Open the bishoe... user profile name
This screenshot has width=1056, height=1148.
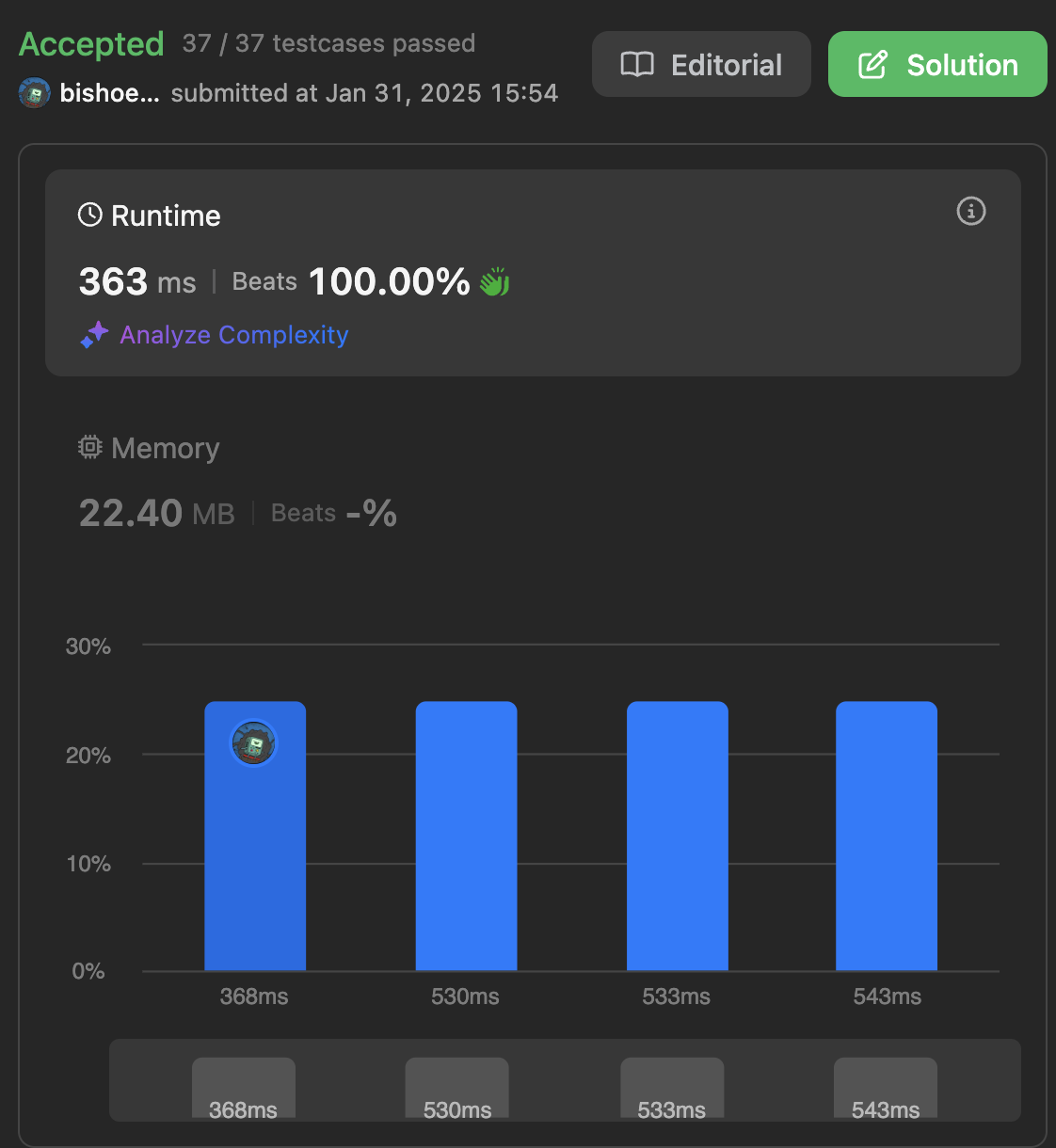tap(109, 93)
